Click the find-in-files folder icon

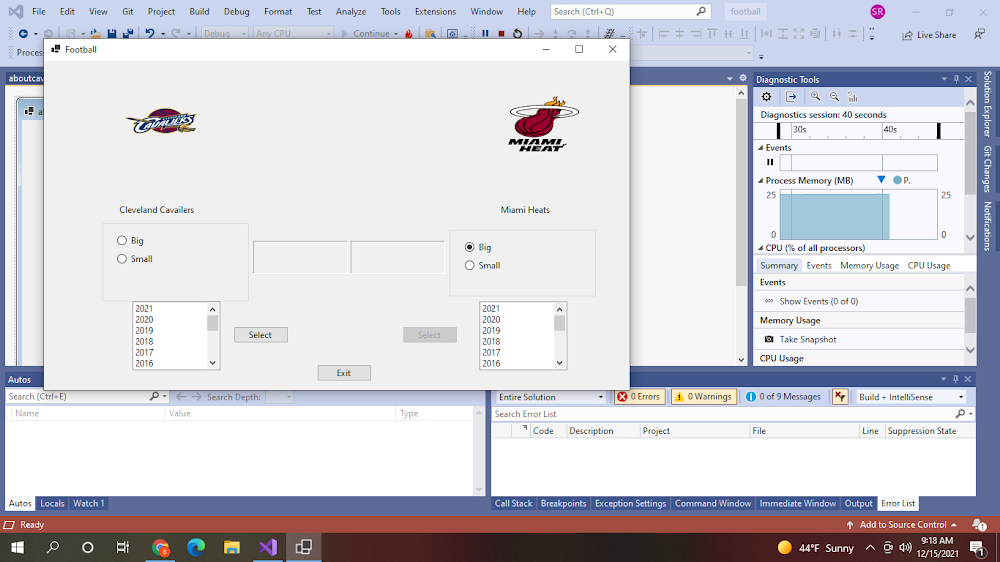pos(430,34)
